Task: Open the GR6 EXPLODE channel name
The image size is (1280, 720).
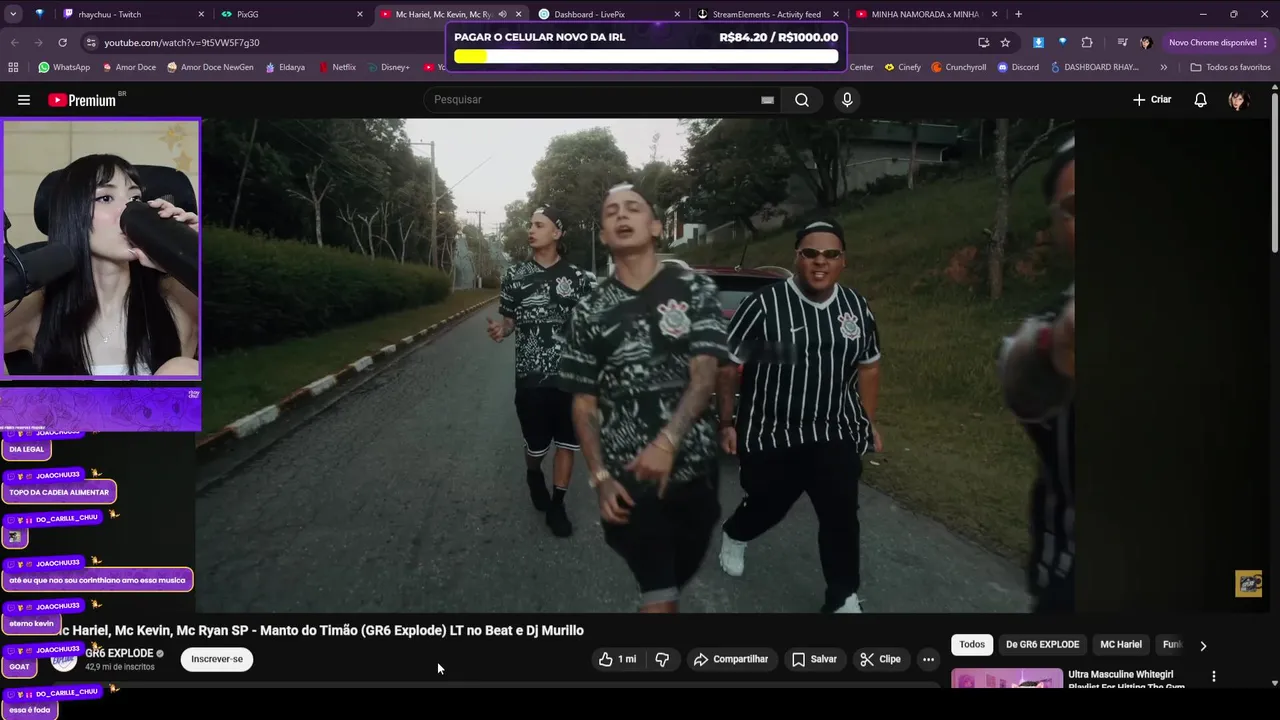Action: pos(119,653)
